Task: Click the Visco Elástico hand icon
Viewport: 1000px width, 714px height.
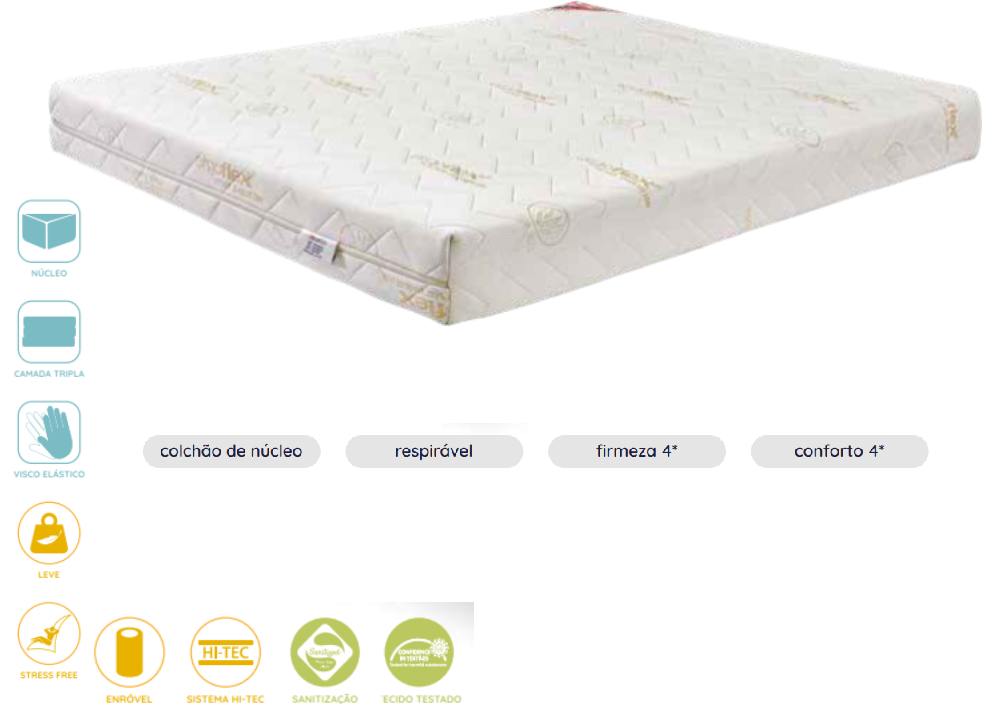Action: click(49, 432)
